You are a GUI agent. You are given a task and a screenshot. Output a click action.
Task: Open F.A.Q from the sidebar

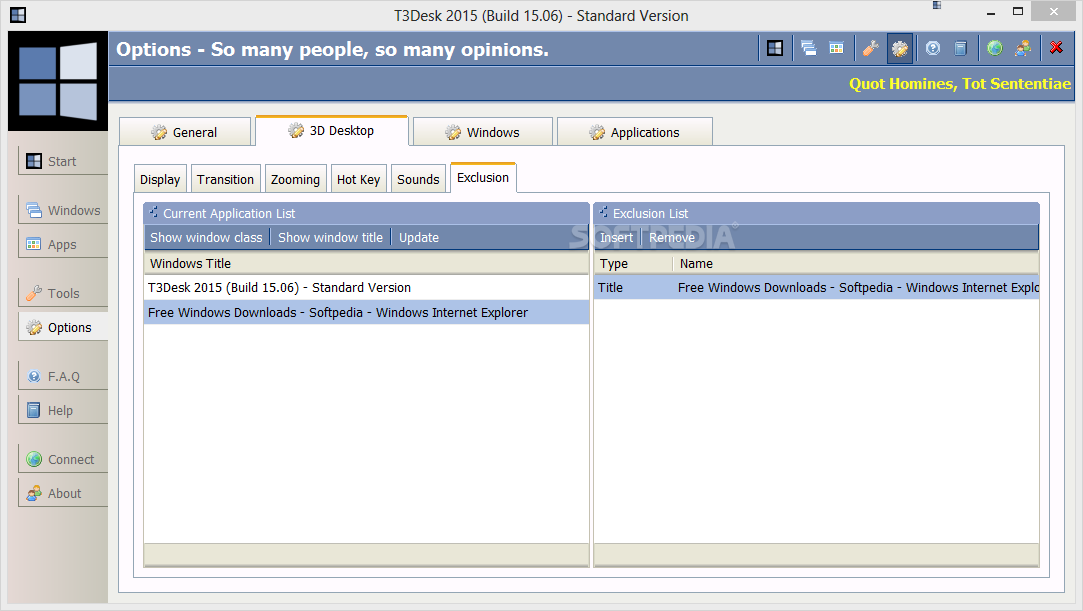coord(63,376)
